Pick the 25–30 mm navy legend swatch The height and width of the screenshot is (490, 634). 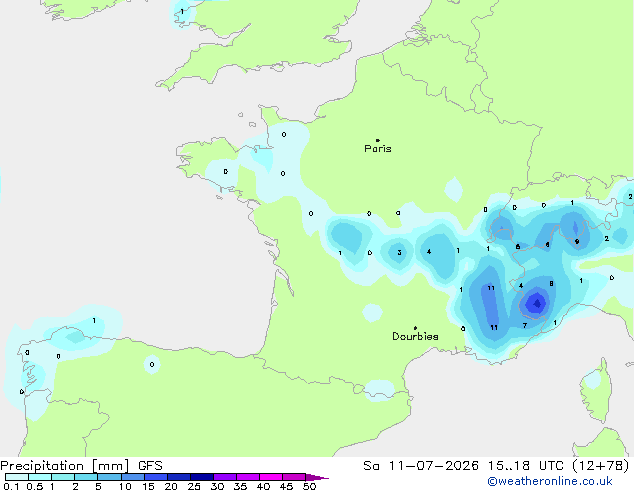(x=202, y=477)
